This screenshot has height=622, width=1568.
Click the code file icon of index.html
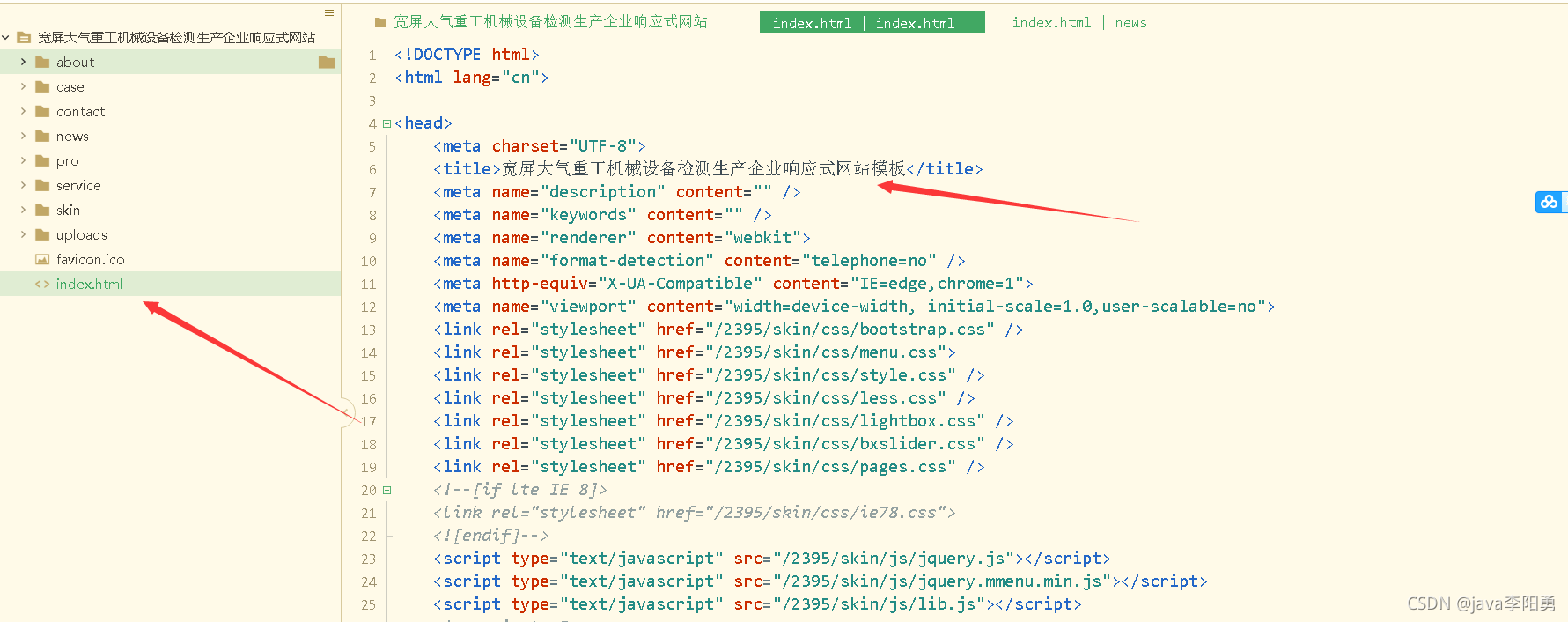point(42,285)
